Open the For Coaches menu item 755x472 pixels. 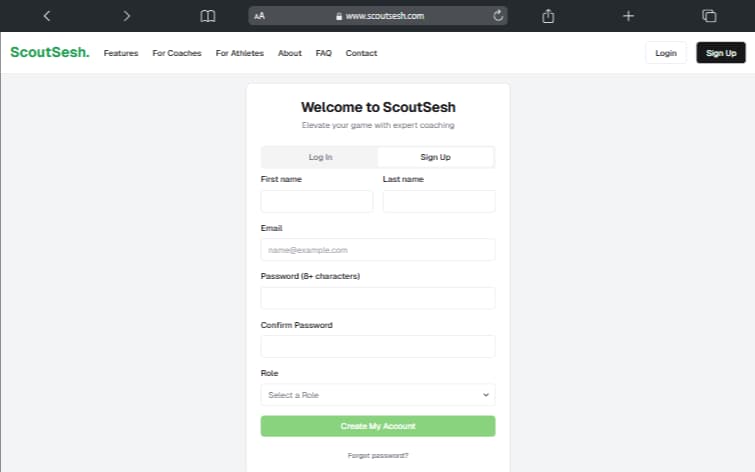(177, 53)
